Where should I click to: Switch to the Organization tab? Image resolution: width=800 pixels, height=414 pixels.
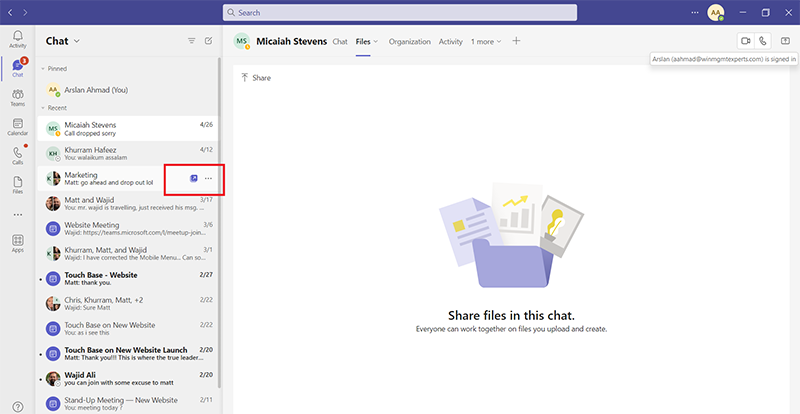[410, 42]
